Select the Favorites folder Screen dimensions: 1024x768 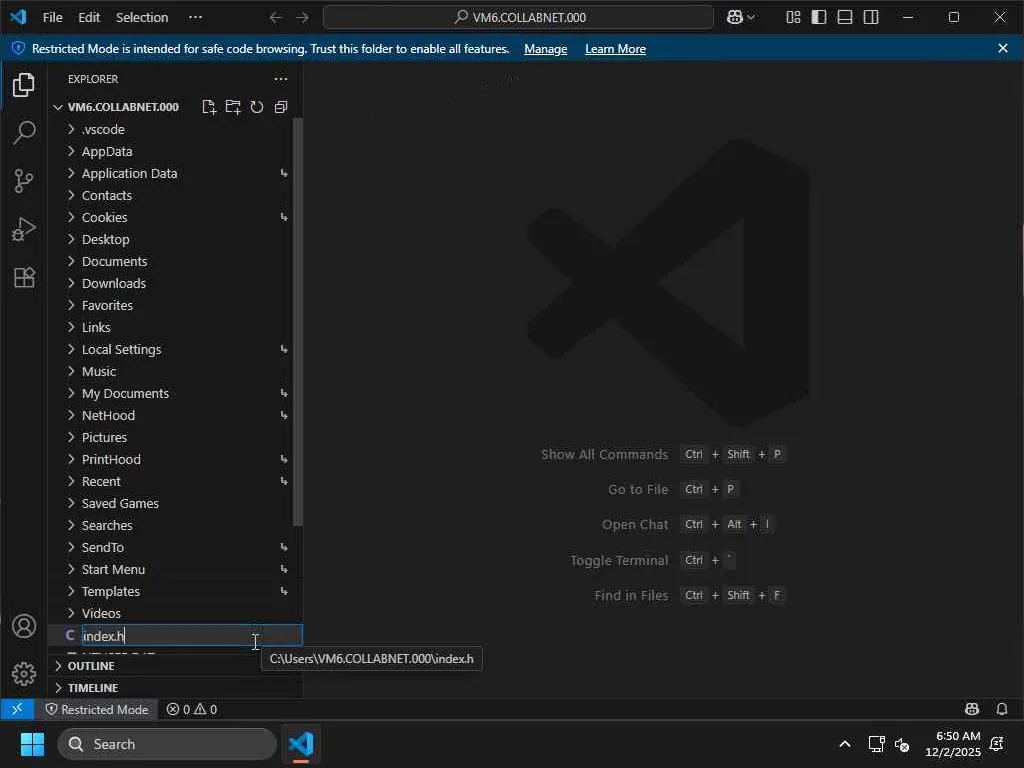click(170, 305)
